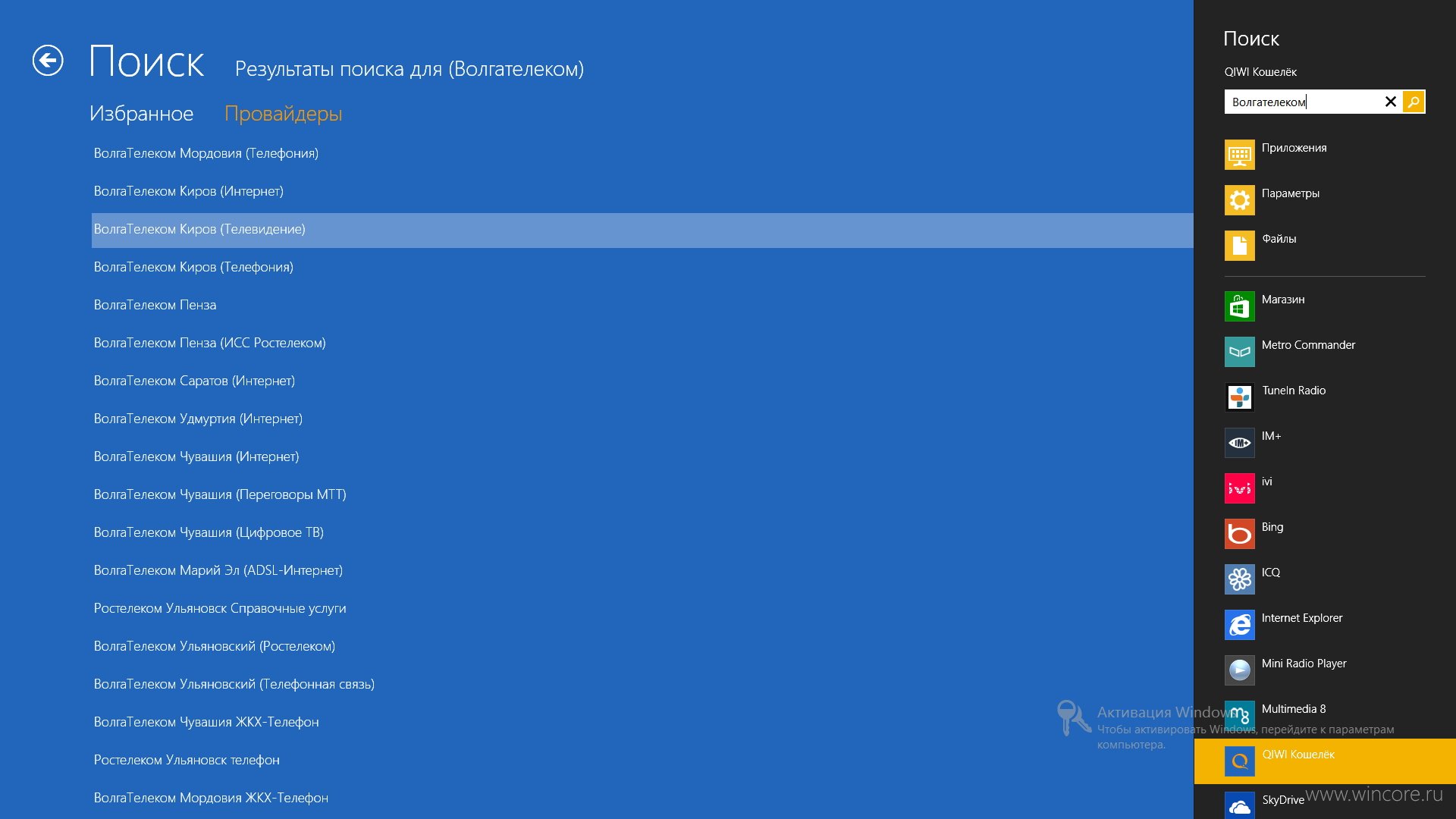Open ВолгаТелеком Марий Эл (ADSL-Интернет)

pyautogui.click(x=218, y=570)
